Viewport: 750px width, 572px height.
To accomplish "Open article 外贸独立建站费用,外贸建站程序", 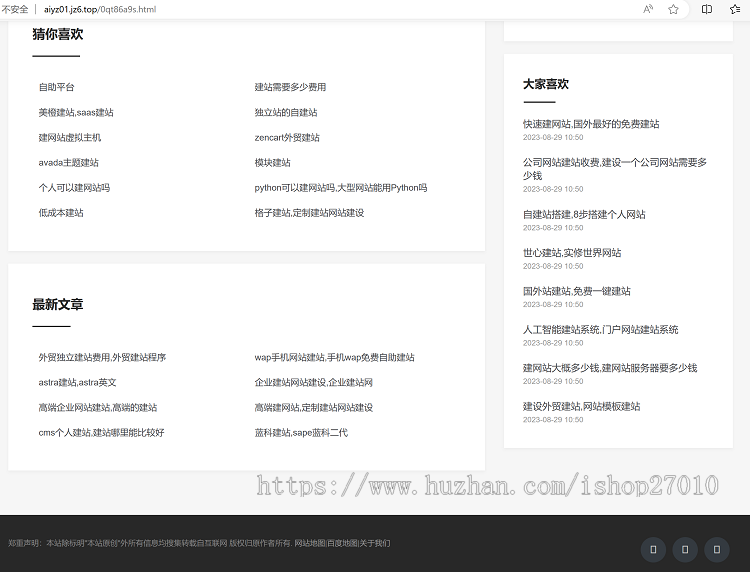I will pos(102,357).
